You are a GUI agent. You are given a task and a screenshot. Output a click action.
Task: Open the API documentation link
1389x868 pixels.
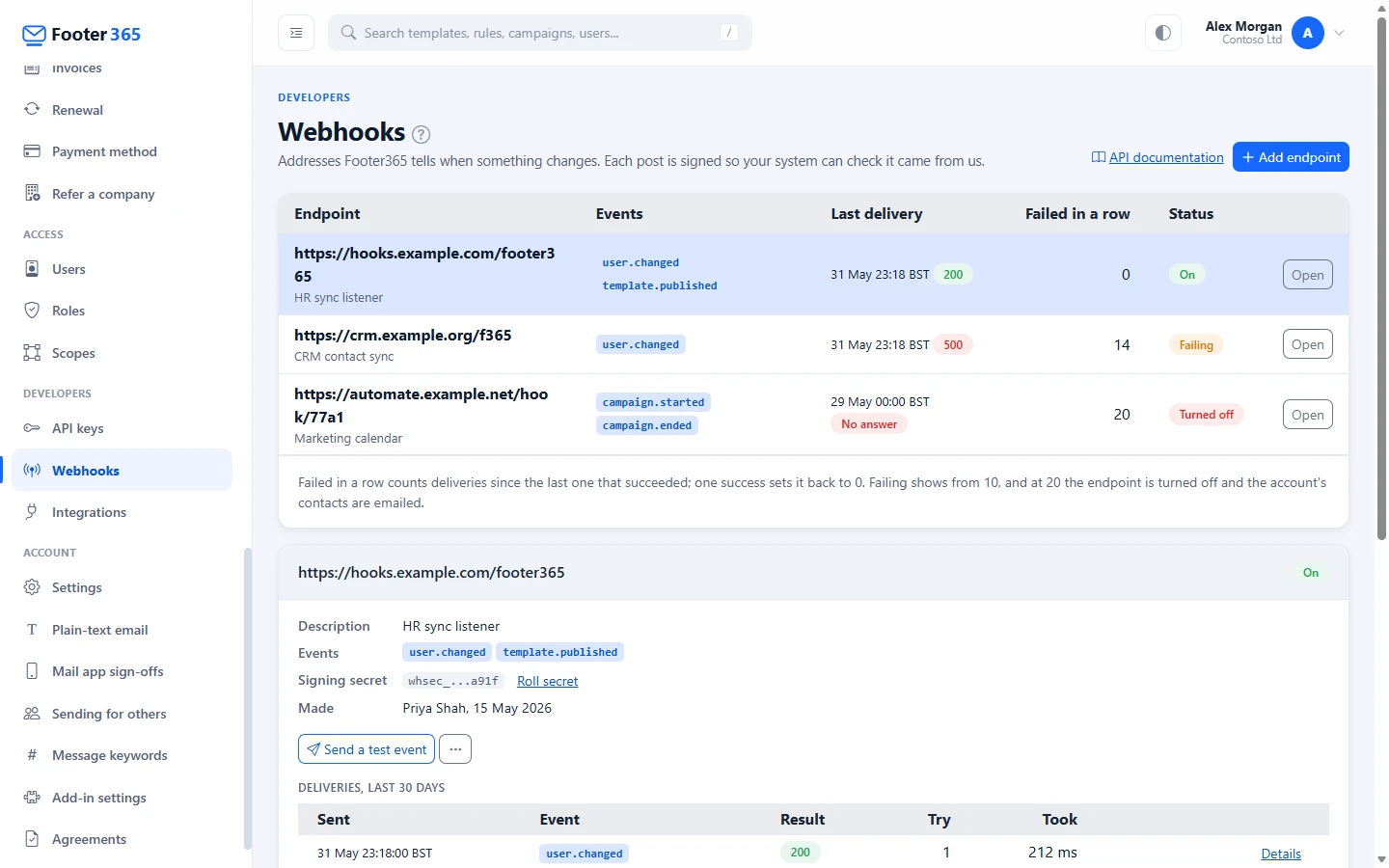pos(1157,157)
